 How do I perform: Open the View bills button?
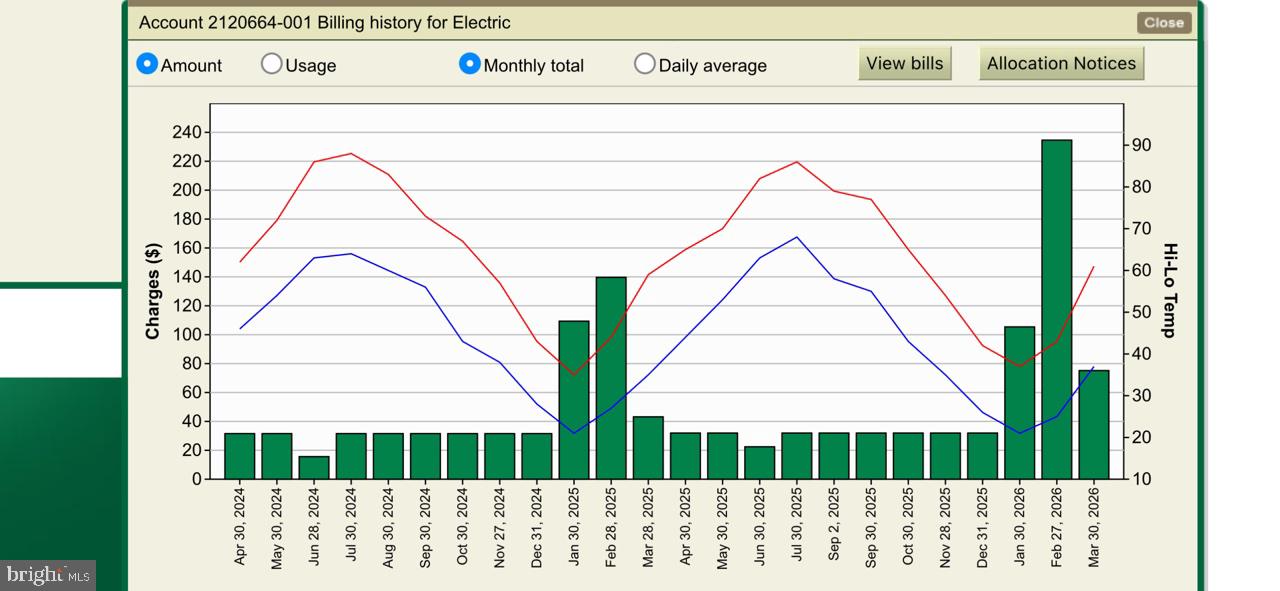(904, 63)
